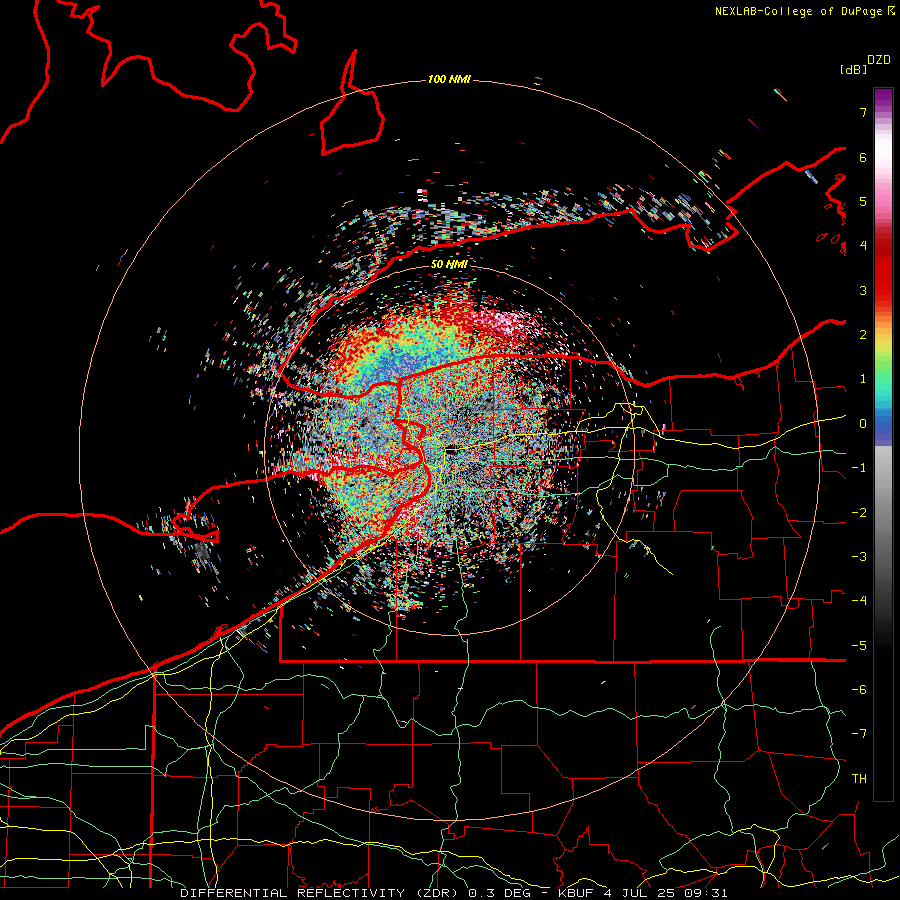Click the NEXLAB-College of DuPage watermark text
The height and width of the screenshot is (900, 900).
point(804,11)
